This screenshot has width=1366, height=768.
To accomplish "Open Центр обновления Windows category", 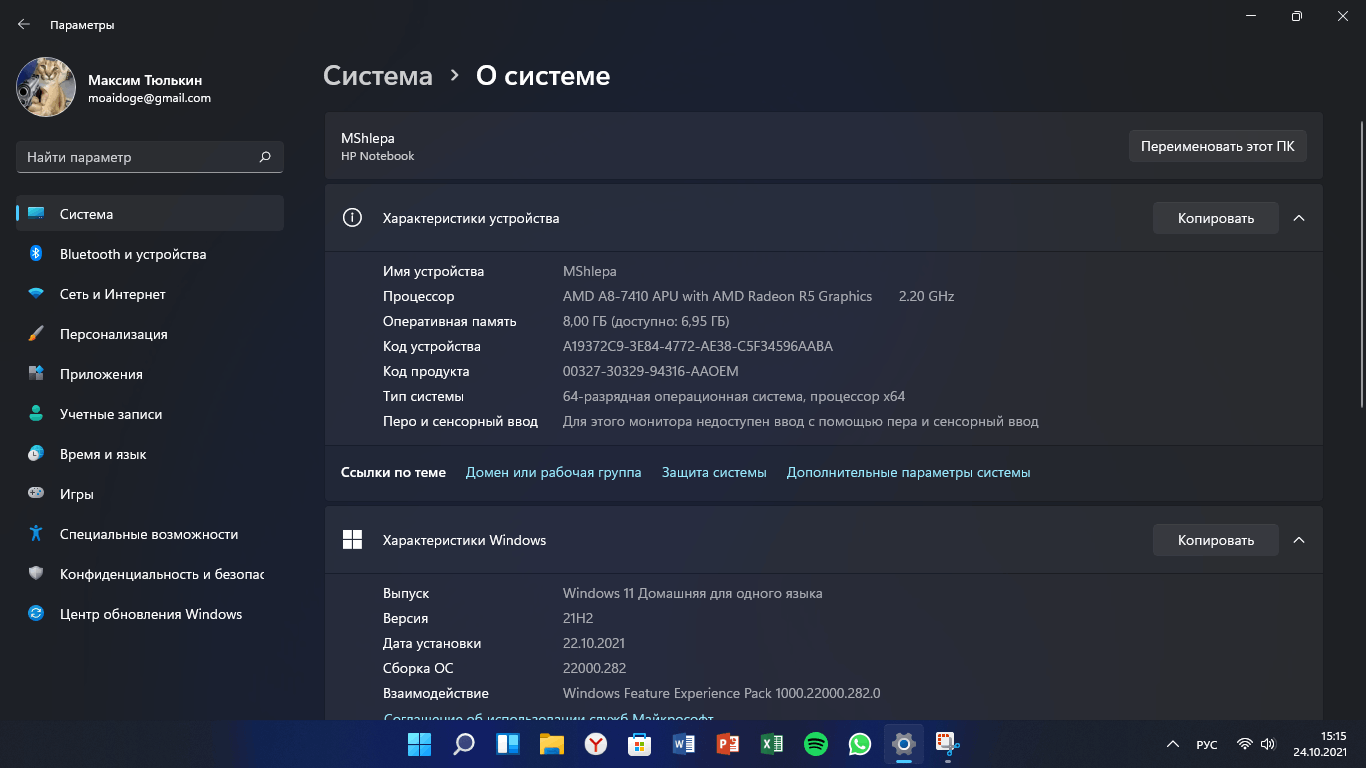I will coord(150,614).
